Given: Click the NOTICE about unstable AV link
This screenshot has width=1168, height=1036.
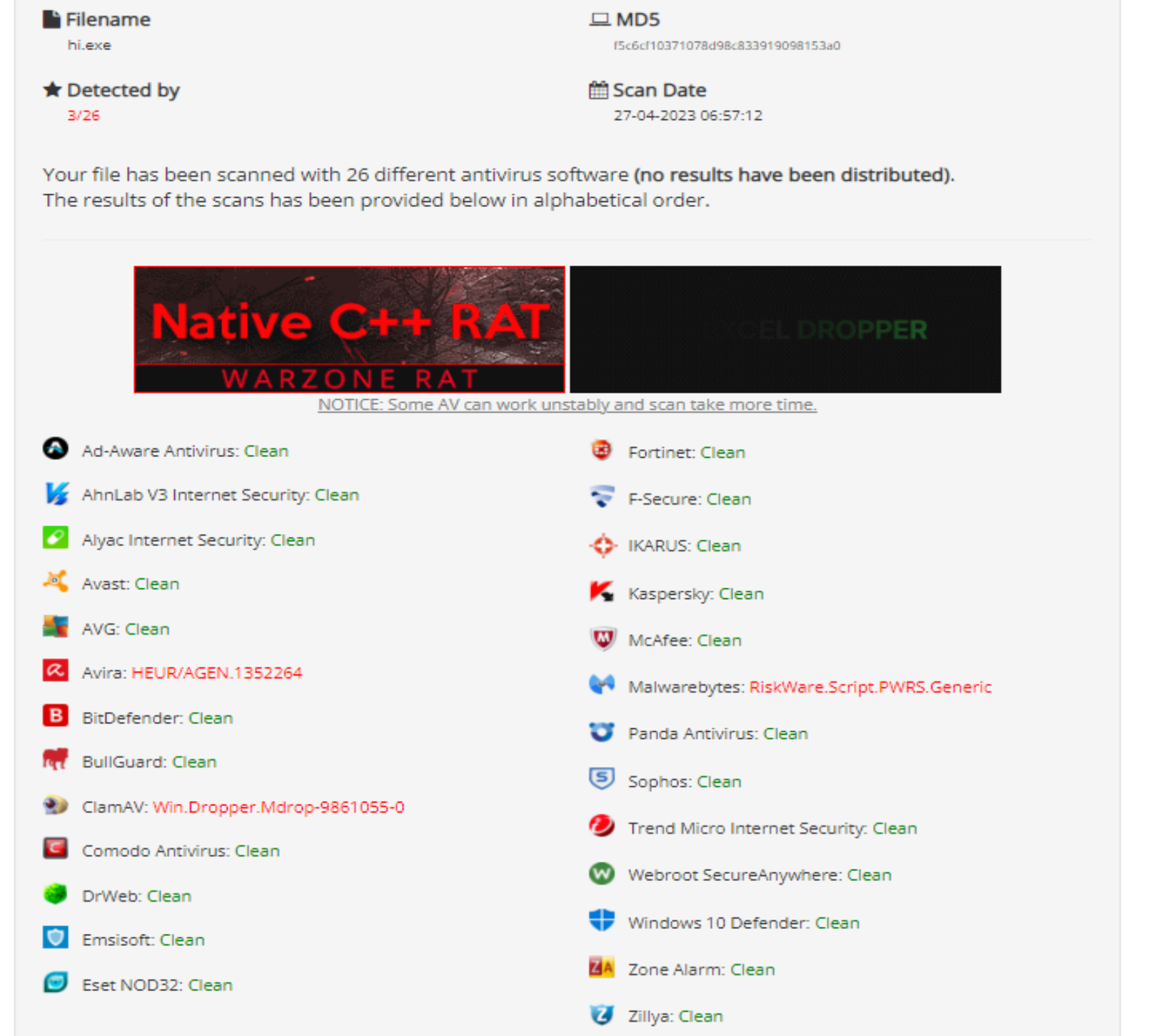Looking at the screenshot, I should 567,405.
